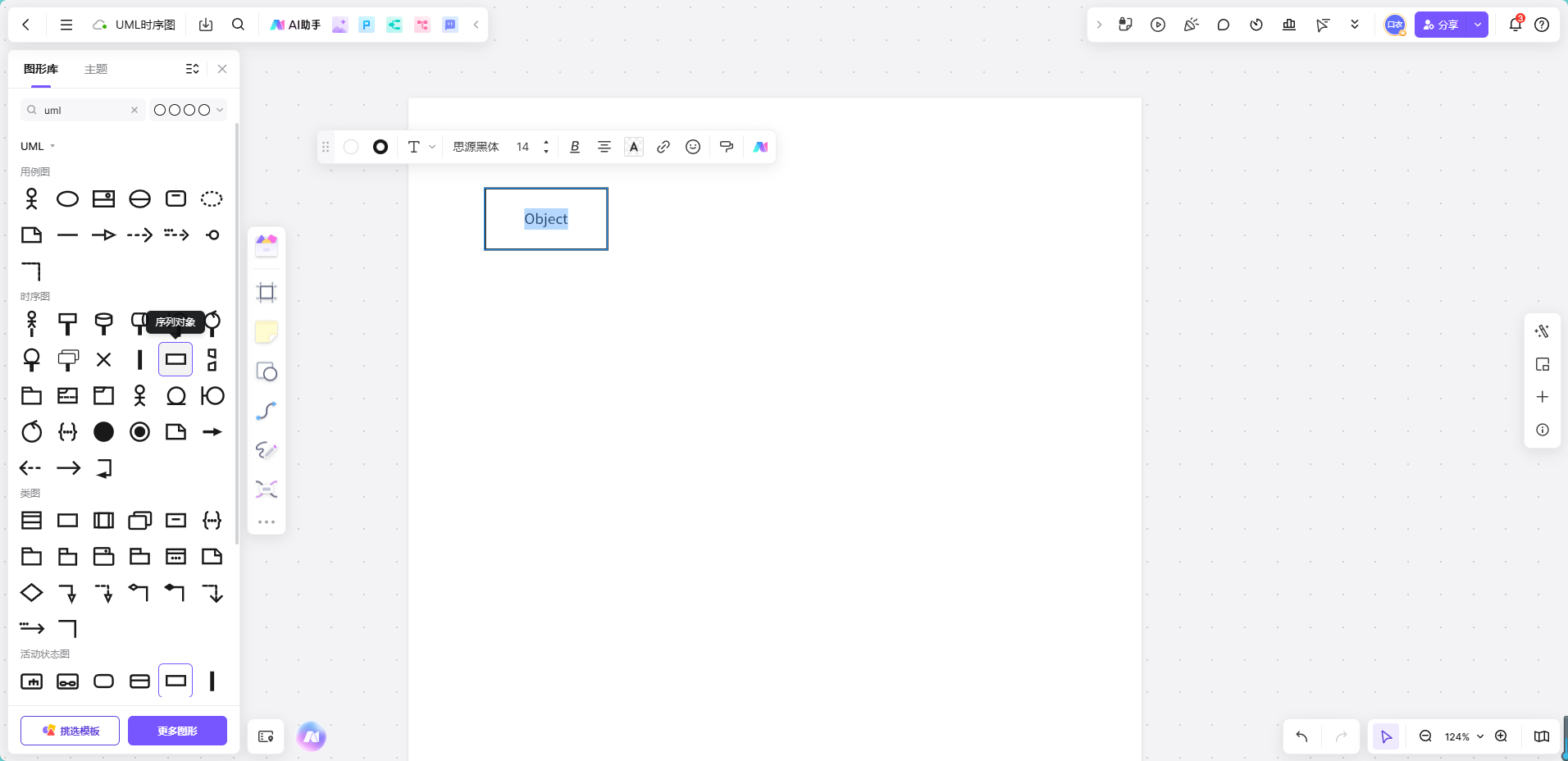1568x761 pixels.
Task: Close the shape library panel
Action: [x=222, y=69]
